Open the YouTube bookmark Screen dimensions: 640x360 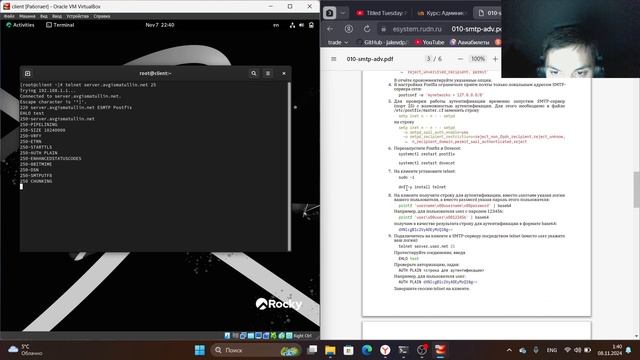click(429, 42)
